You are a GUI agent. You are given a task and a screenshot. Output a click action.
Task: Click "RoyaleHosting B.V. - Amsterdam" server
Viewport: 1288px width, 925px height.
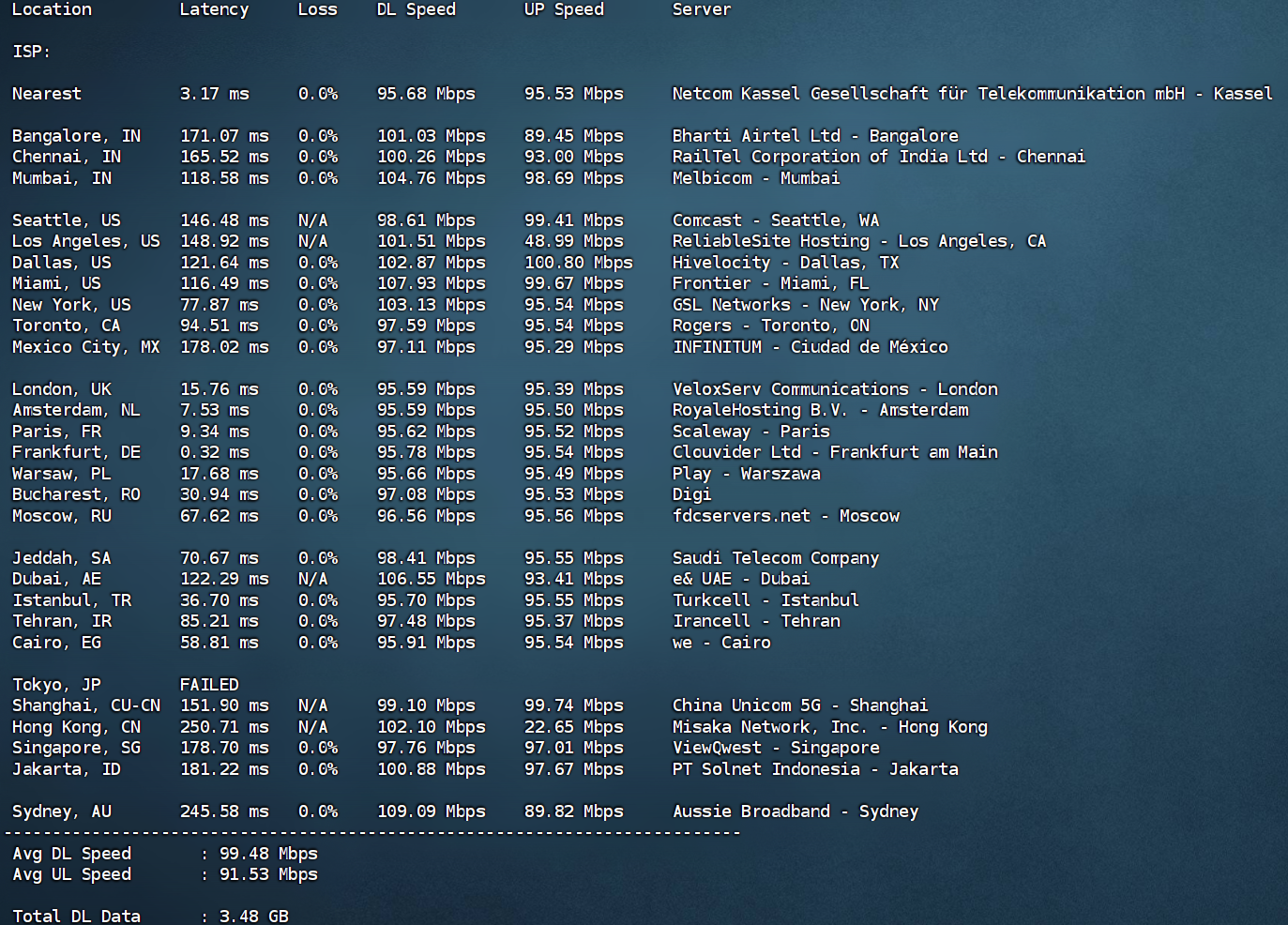(821, 410)
